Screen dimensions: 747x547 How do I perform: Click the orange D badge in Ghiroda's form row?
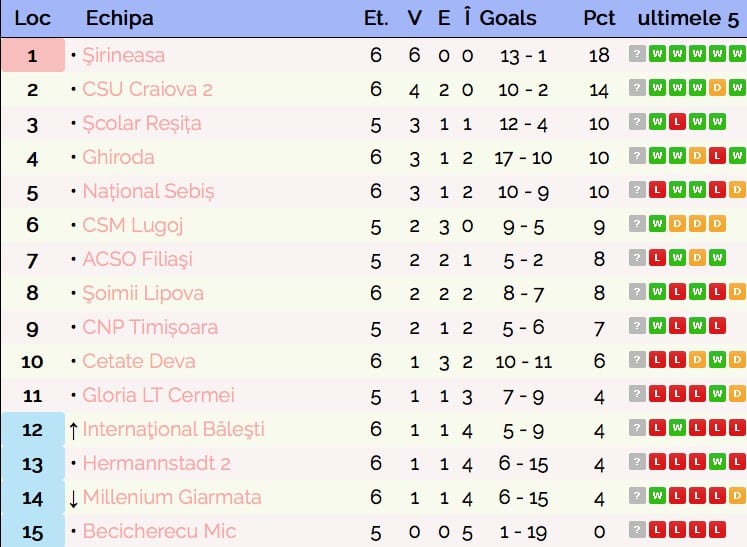tap(696, 157)
